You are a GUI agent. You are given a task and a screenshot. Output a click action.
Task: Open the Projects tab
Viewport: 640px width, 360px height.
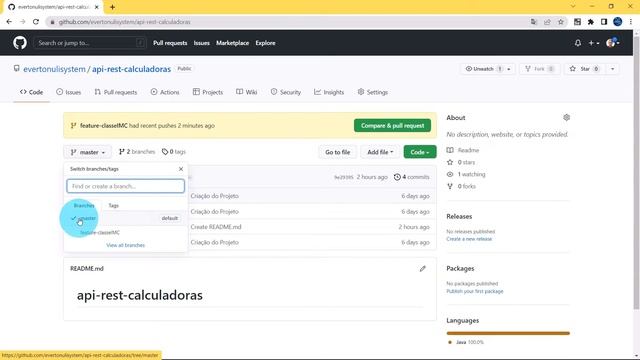pyautogui.click(x=208, y=92)
